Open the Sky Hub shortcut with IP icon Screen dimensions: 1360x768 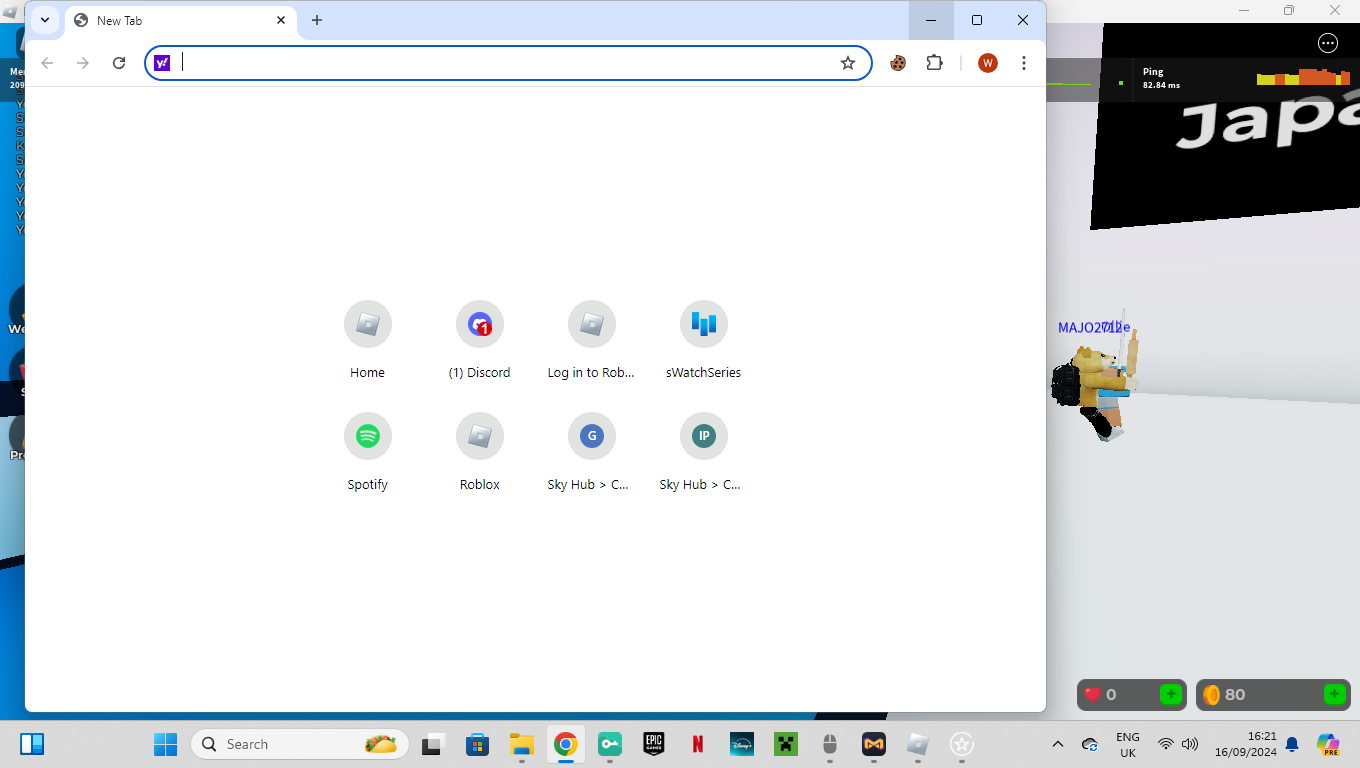point(703,453)
